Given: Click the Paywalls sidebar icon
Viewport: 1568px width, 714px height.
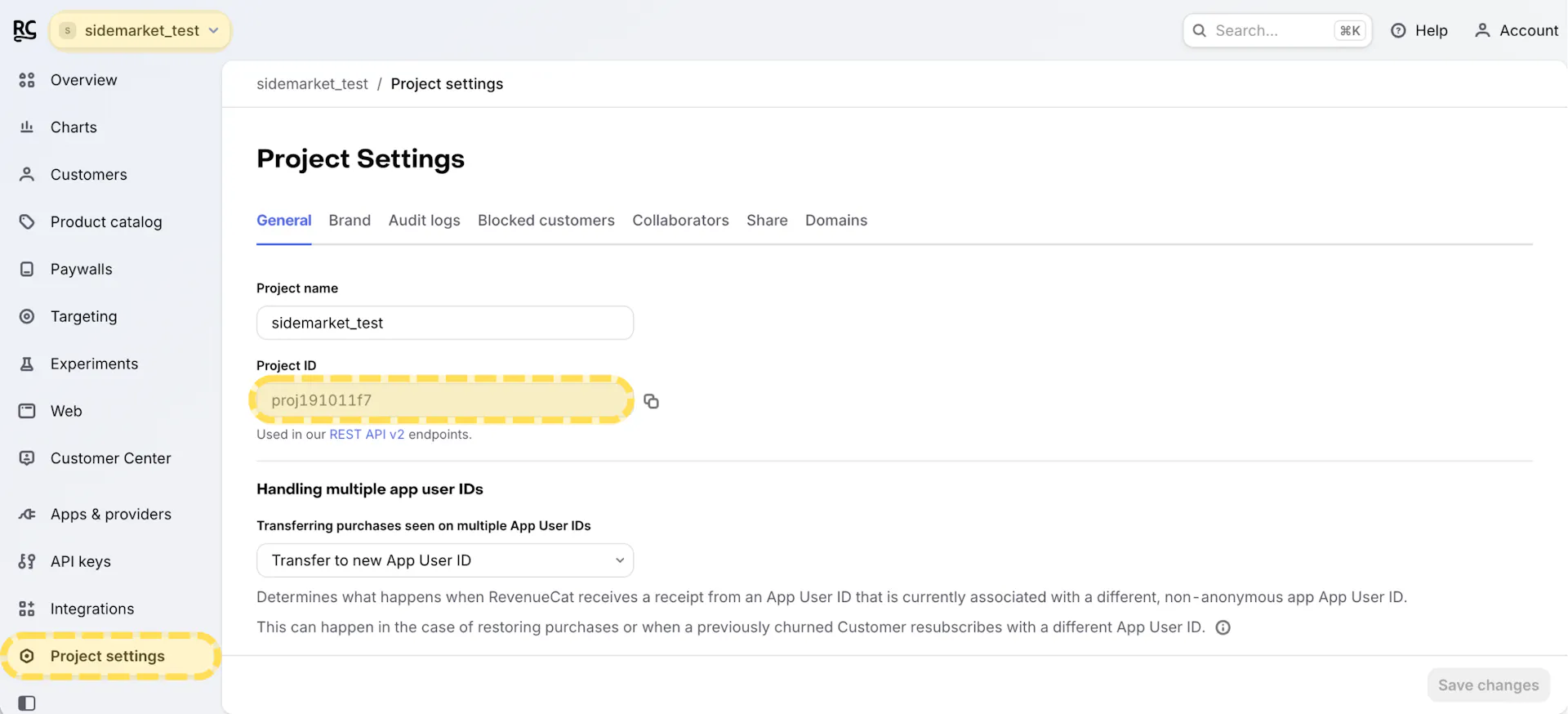Looking at the screenshot, I should pos(27,270).
